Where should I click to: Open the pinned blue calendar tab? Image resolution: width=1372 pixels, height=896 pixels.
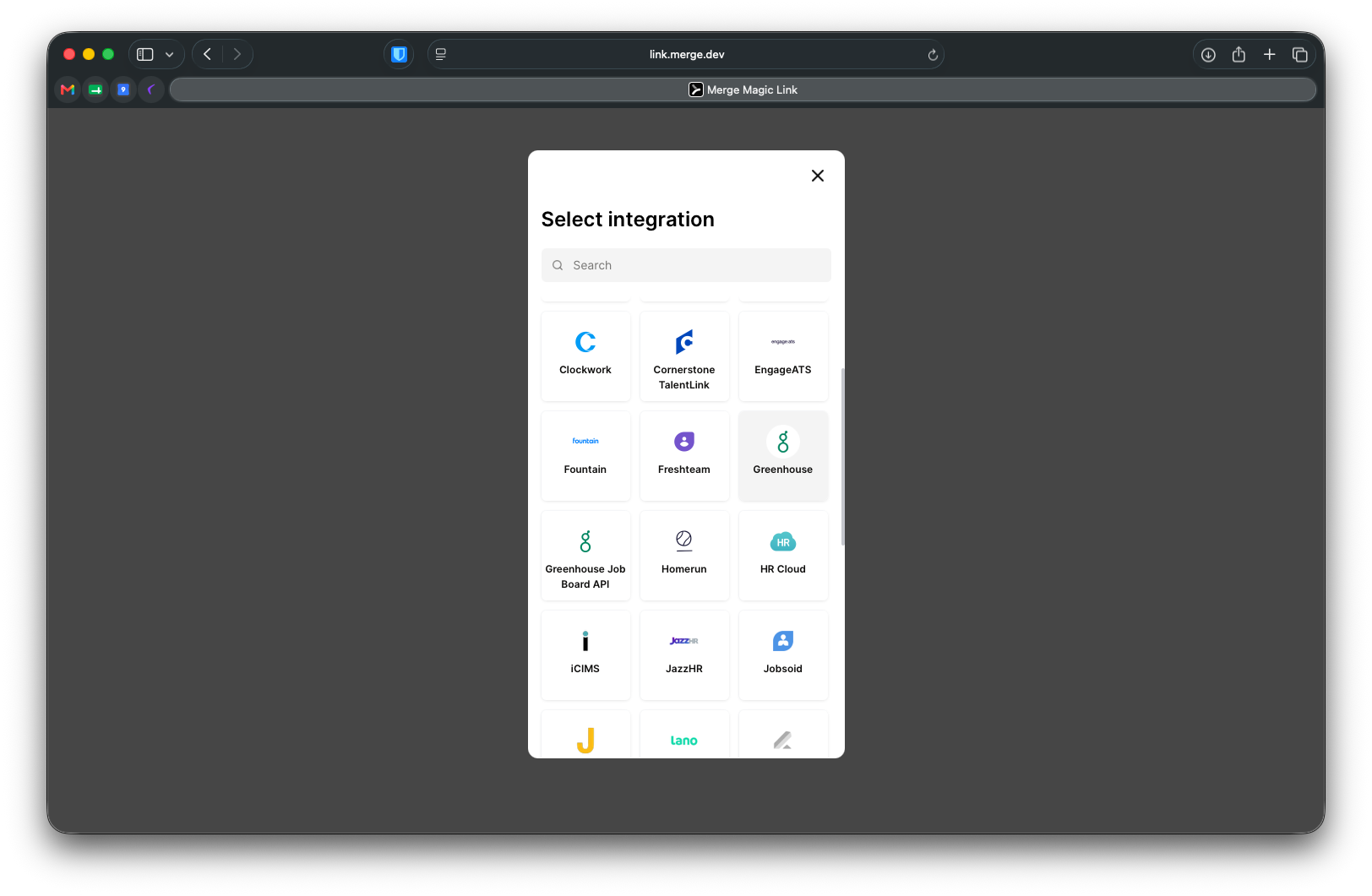coord(123,90)
